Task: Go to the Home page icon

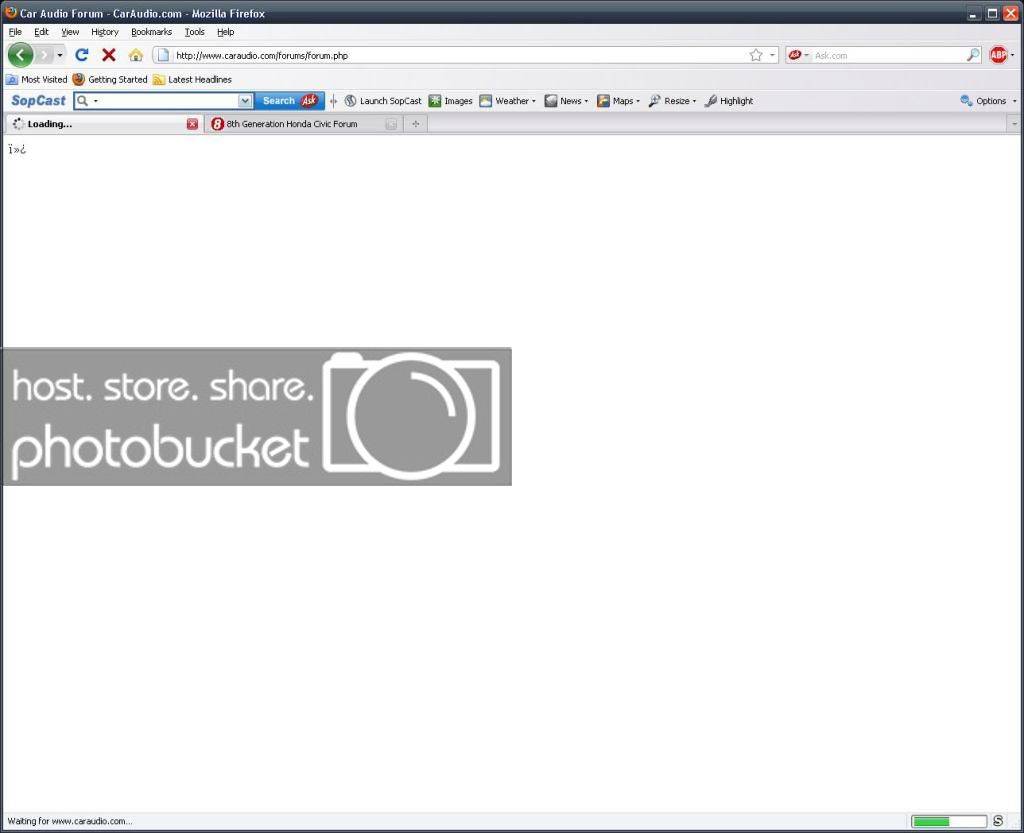Action: point(136,55)
